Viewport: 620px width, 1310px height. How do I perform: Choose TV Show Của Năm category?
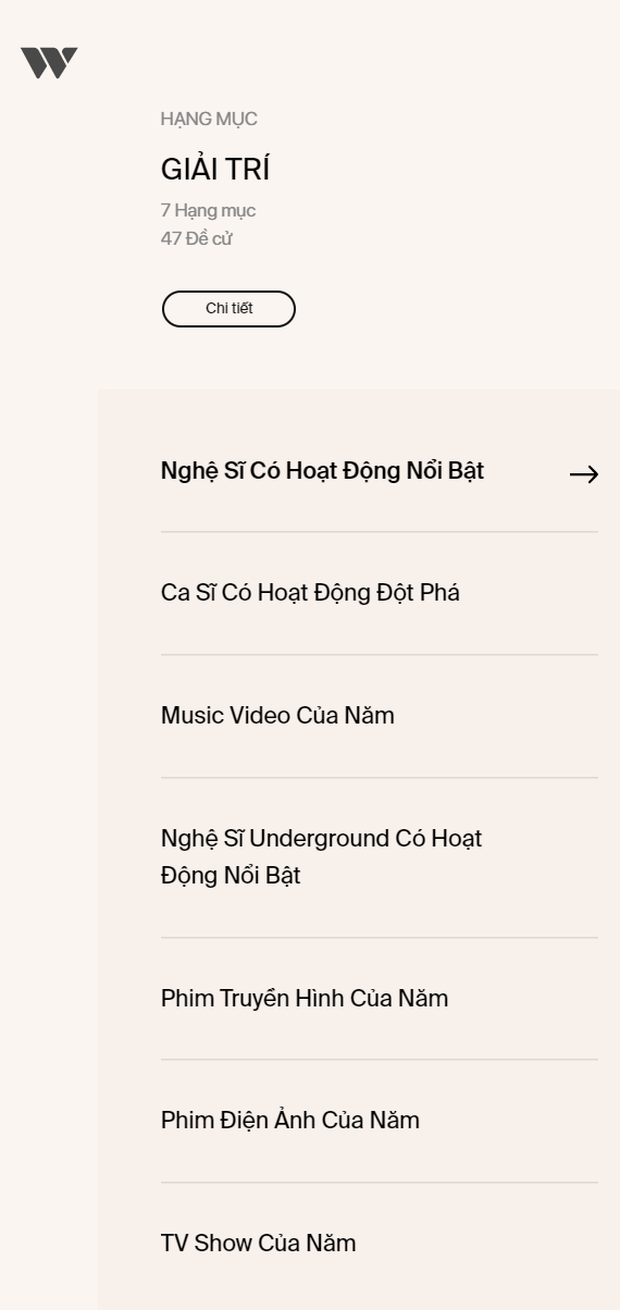pyautogui.click(x=379, y=1243)
